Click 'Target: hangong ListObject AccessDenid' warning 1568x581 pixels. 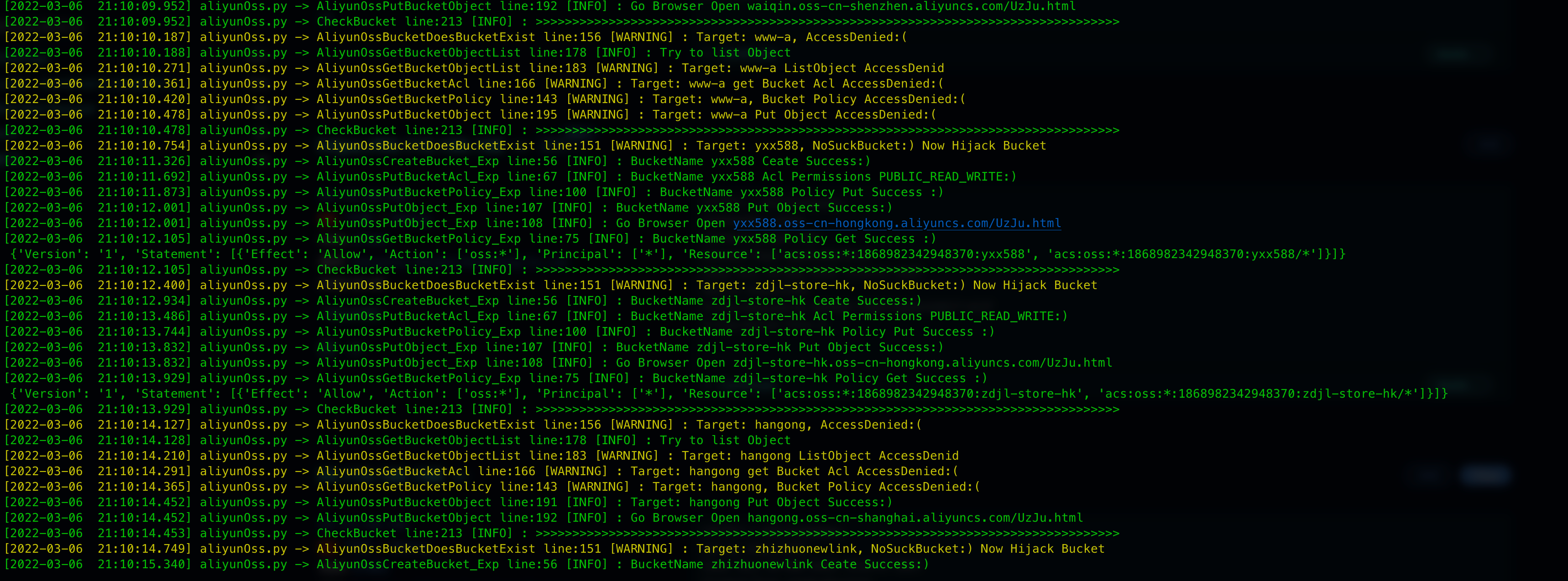(x=820, y=456)
